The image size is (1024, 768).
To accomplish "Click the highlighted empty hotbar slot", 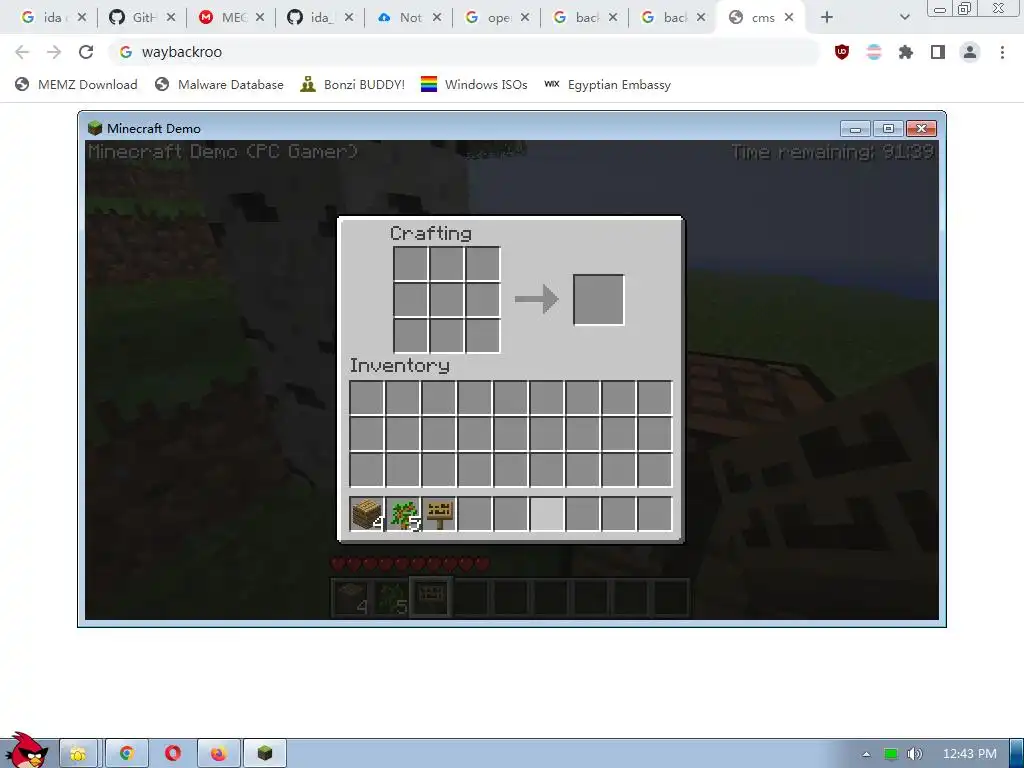I will coord(547,514).
